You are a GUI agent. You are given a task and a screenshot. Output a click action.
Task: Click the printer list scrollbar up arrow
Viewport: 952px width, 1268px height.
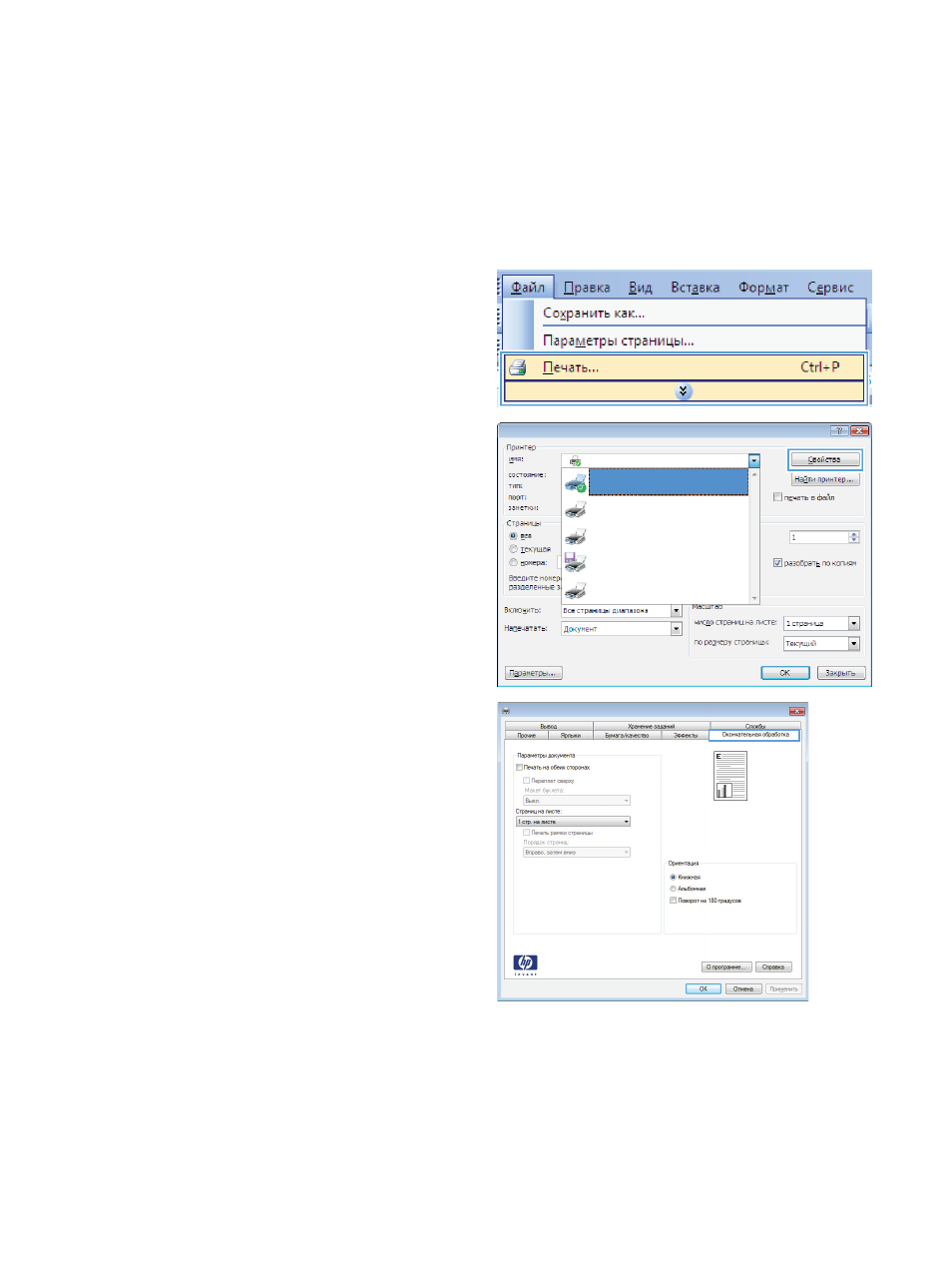(x=753, y=474)
